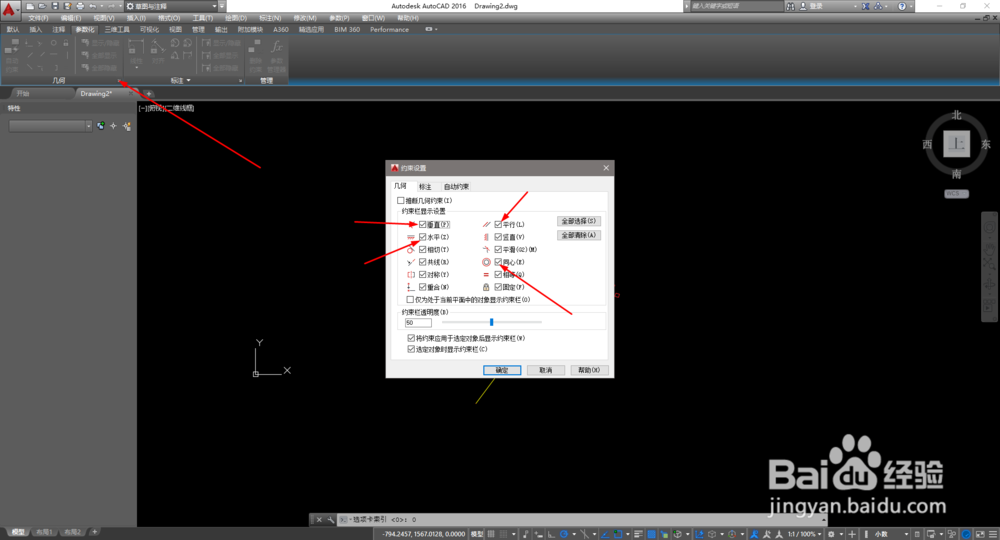Image resolution: width=1000 pixels, height=540 pixels.
Task: Click the wrench customize icon on command line
Action: click(330, 520)
